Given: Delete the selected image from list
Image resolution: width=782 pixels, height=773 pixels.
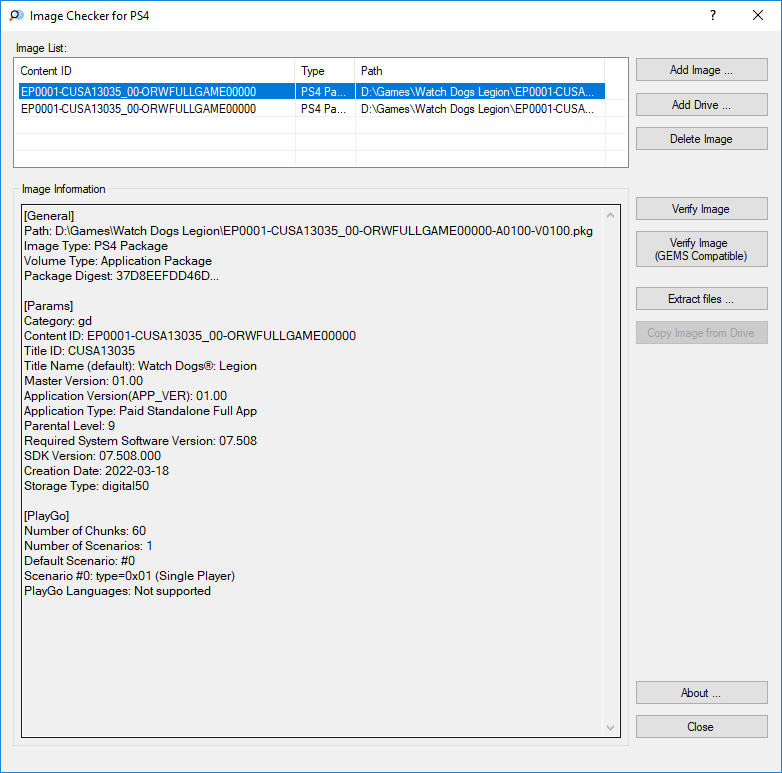Looking at the screenshot, I should 701,139.
